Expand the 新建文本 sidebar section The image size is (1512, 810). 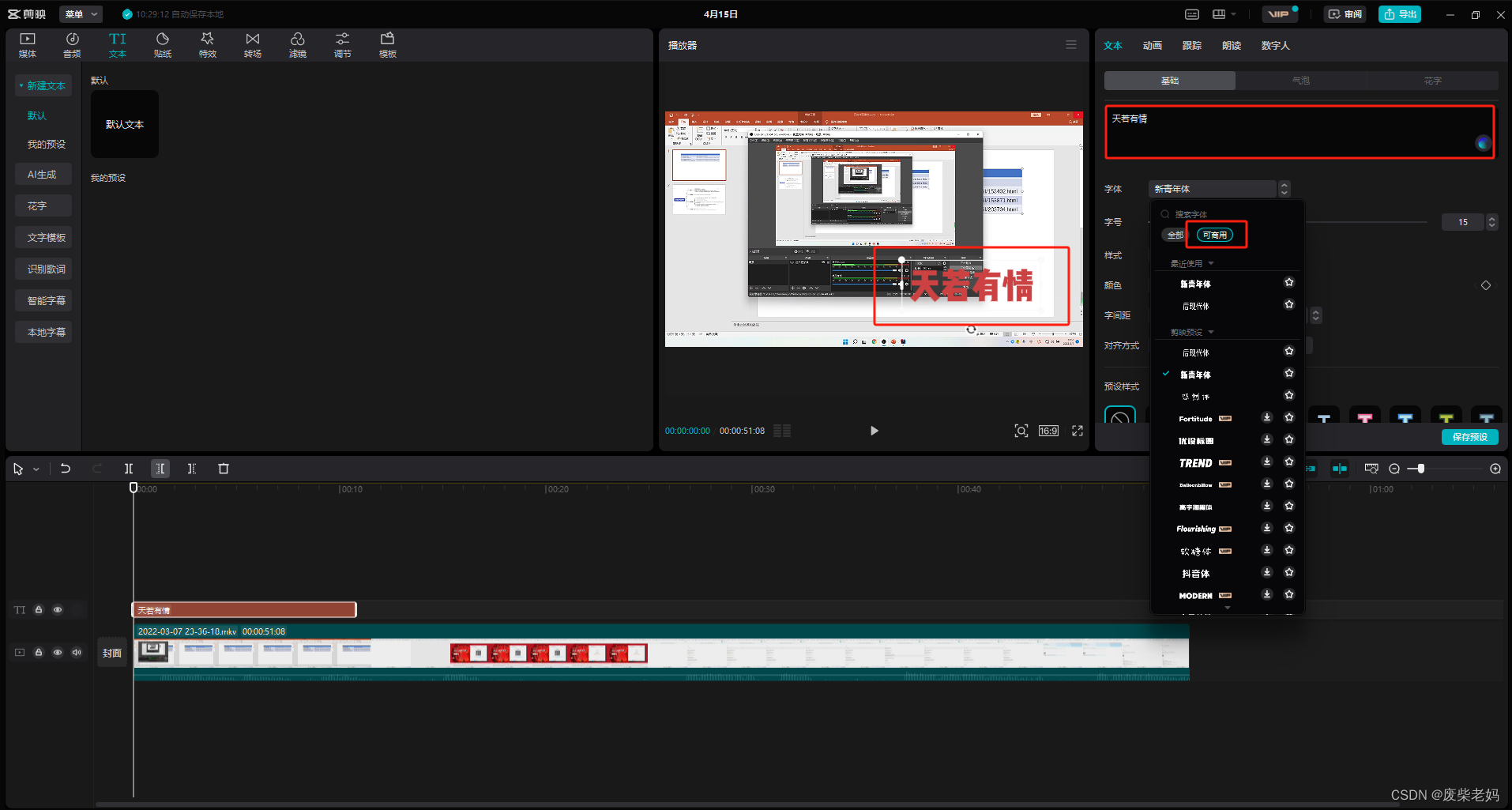coord(43,85)
